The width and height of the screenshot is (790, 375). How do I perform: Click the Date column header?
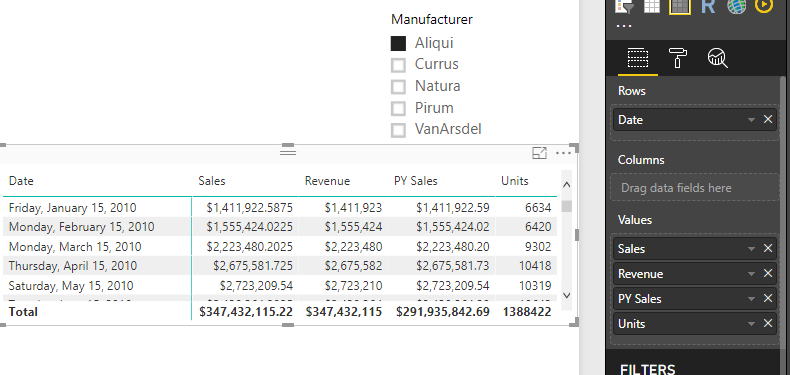21,181
